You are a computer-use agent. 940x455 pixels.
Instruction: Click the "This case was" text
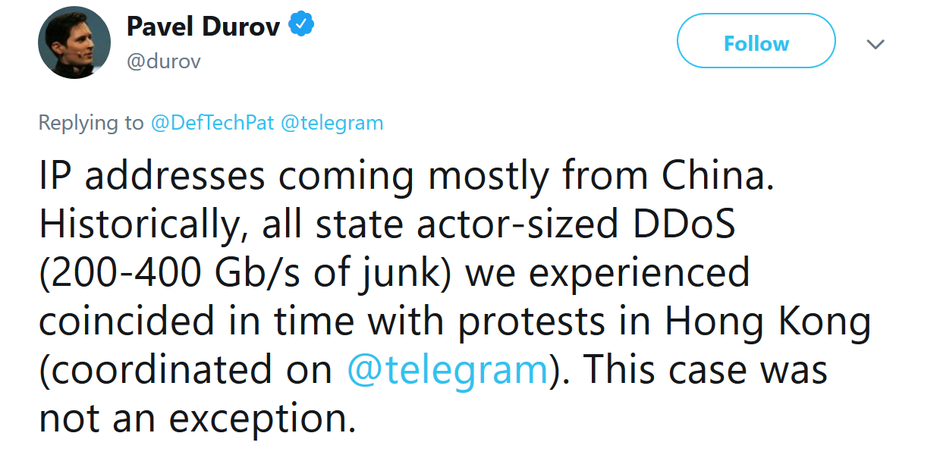704,369
